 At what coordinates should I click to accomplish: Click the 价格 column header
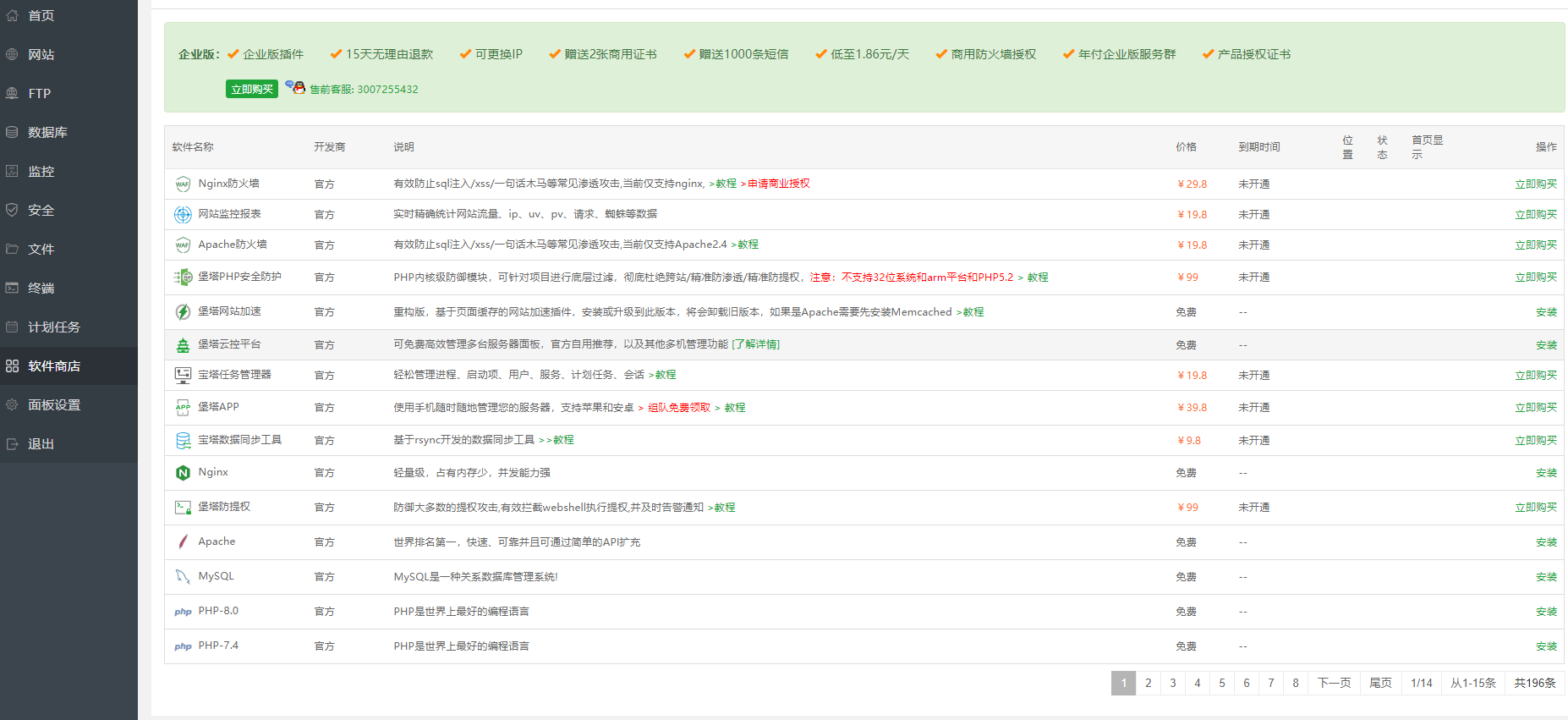(1187, 147)
